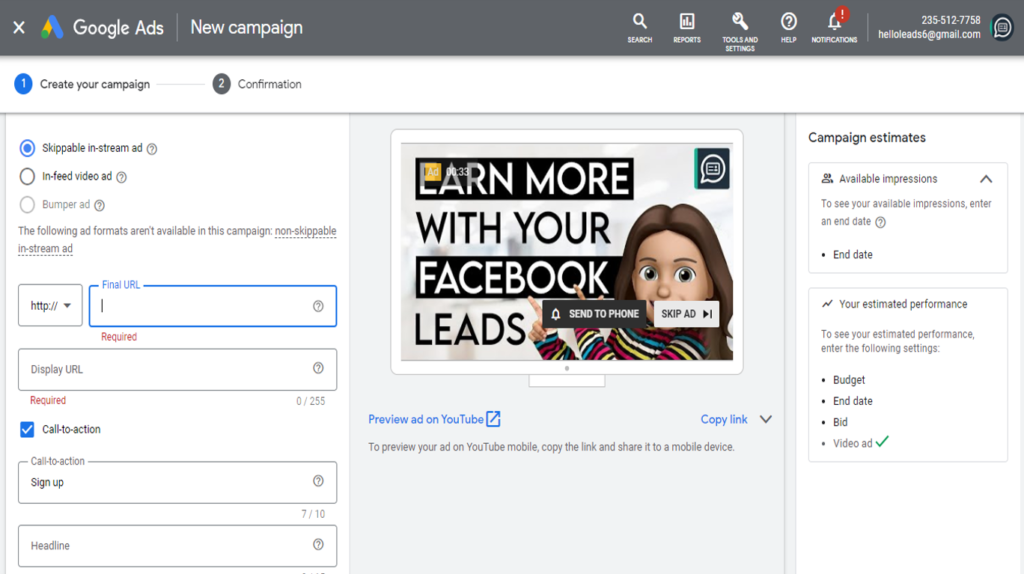Click the video ad preview thumbnail
1024x574 pixels.
(567, 251)
